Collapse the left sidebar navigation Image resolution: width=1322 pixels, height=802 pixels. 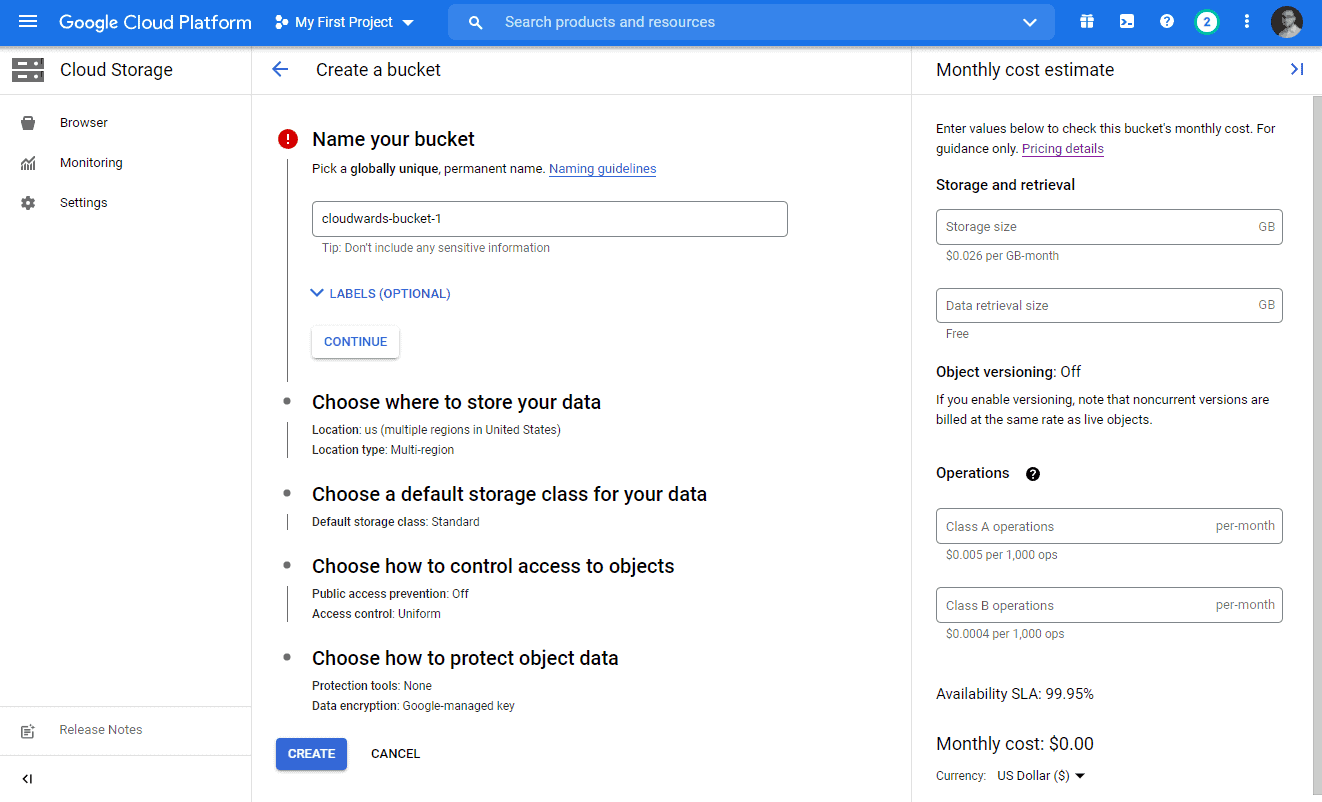coord(28,779)
